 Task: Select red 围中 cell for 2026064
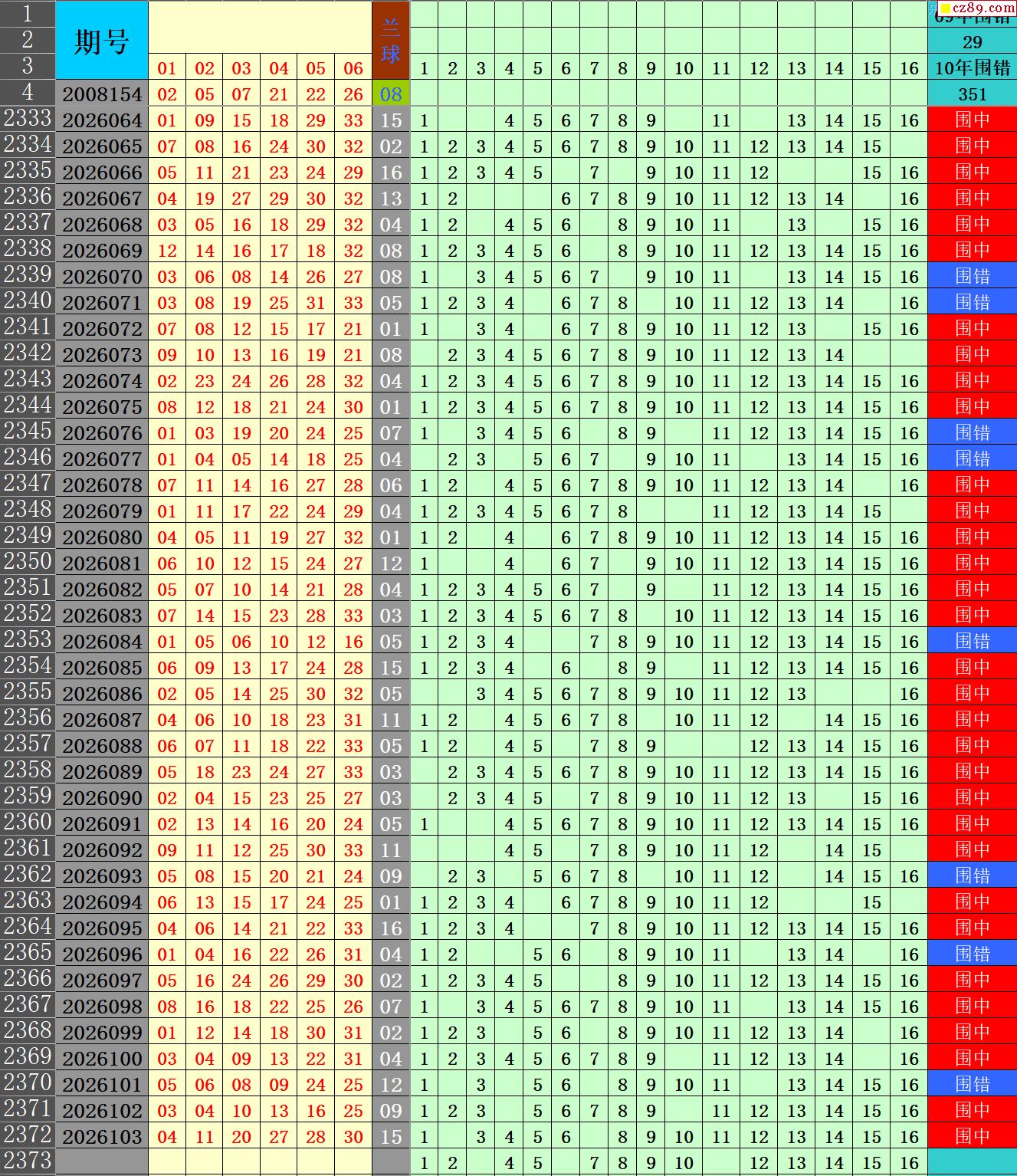pos(972,120)
